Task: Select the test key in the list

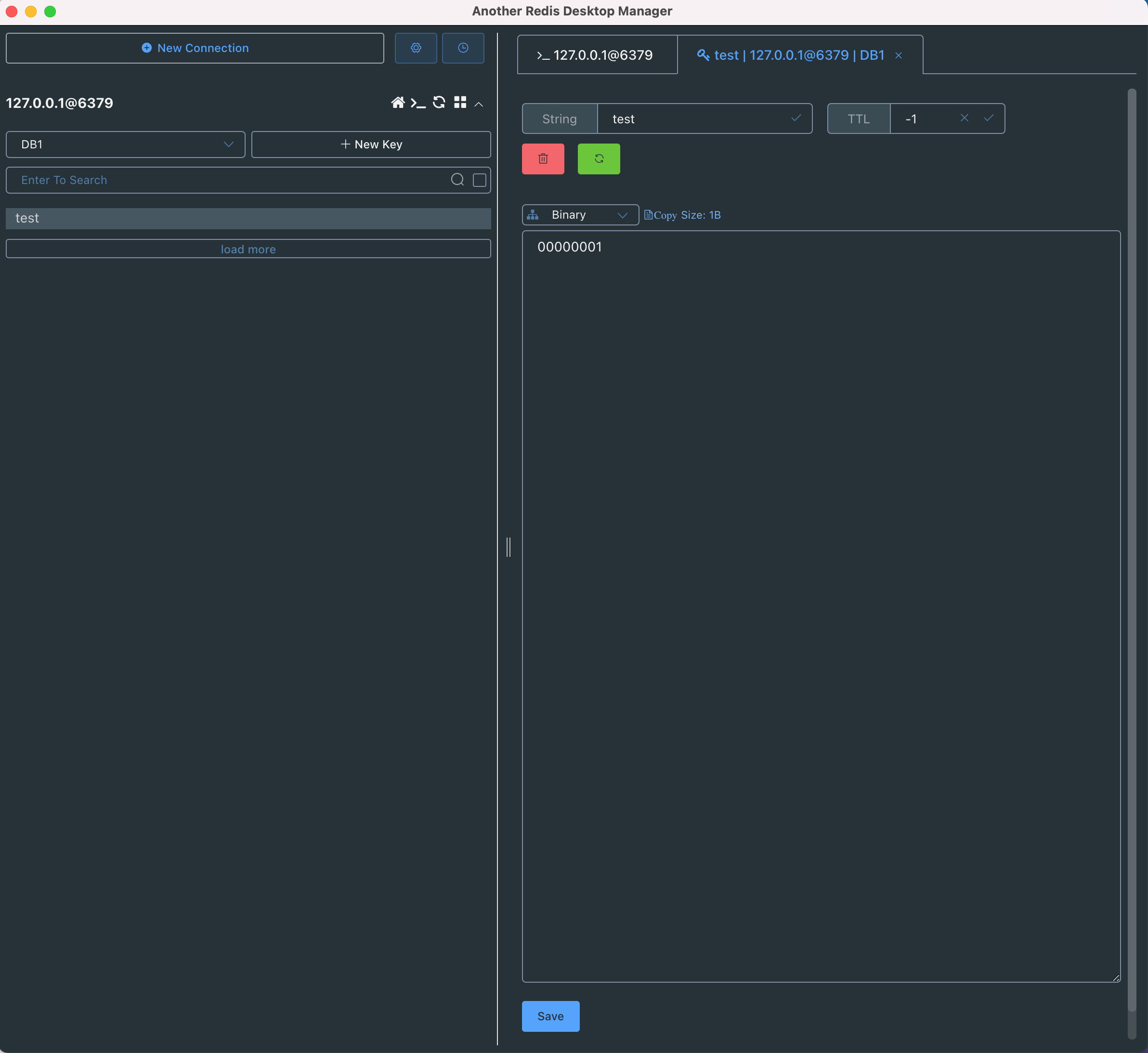Action: point(248,218)
